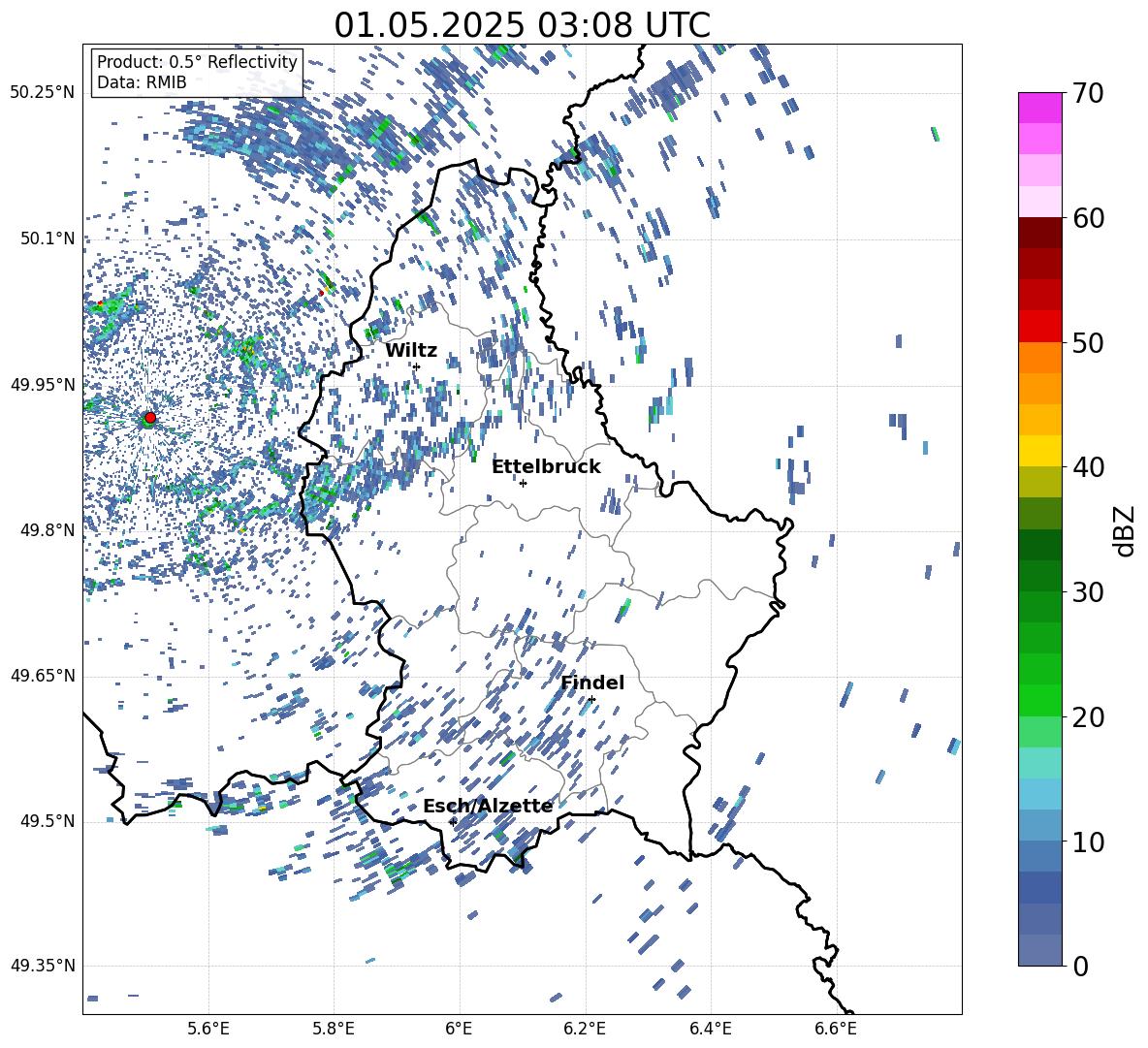Click the 50.25°N latitude label

tap(42, 93)
